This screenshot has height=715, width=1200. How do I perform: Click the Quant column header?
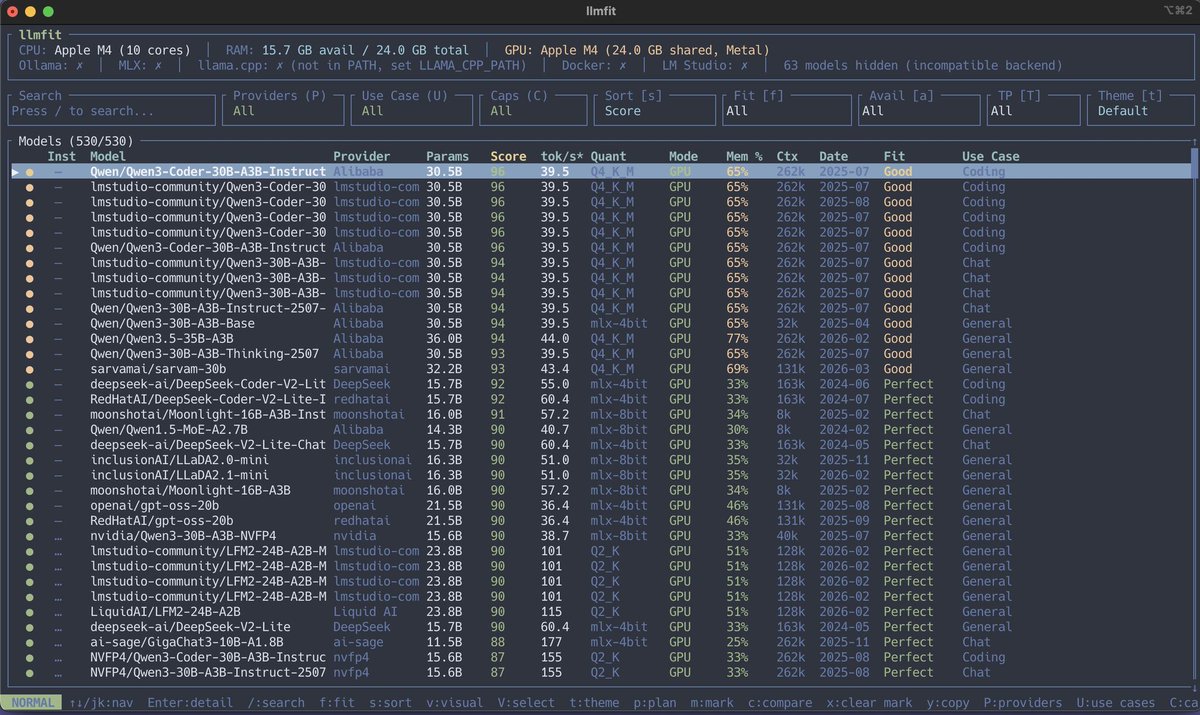(609, 156)
